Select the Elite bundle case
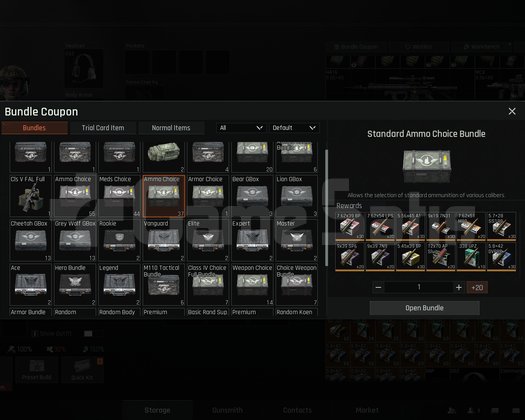Screen dimensions: 525x420 click(208, 240)
